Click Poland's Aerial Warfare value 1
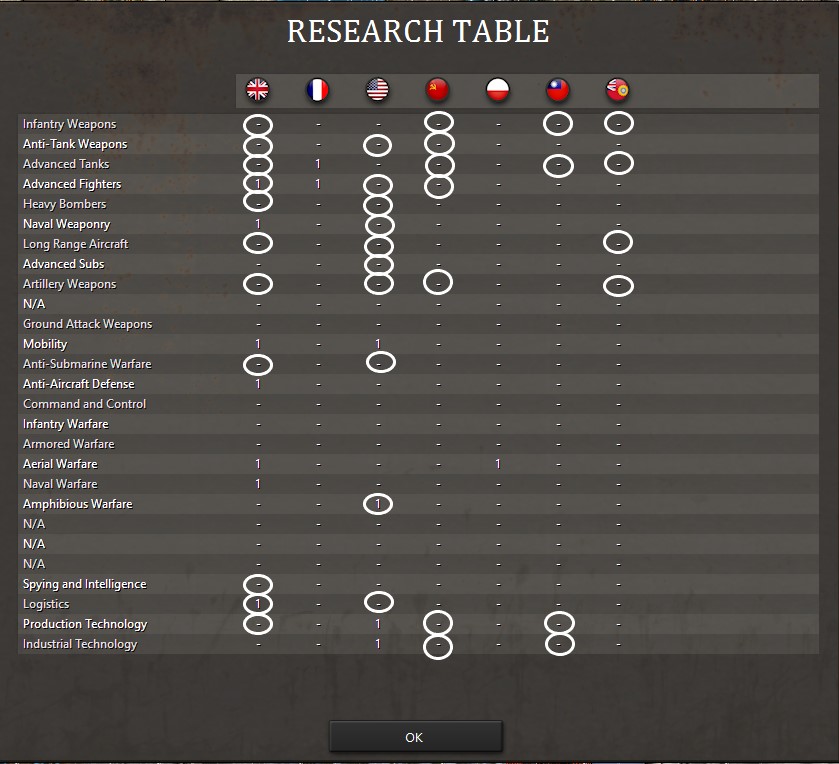Screen dimensions: 839x764 [x=498, y=464]
